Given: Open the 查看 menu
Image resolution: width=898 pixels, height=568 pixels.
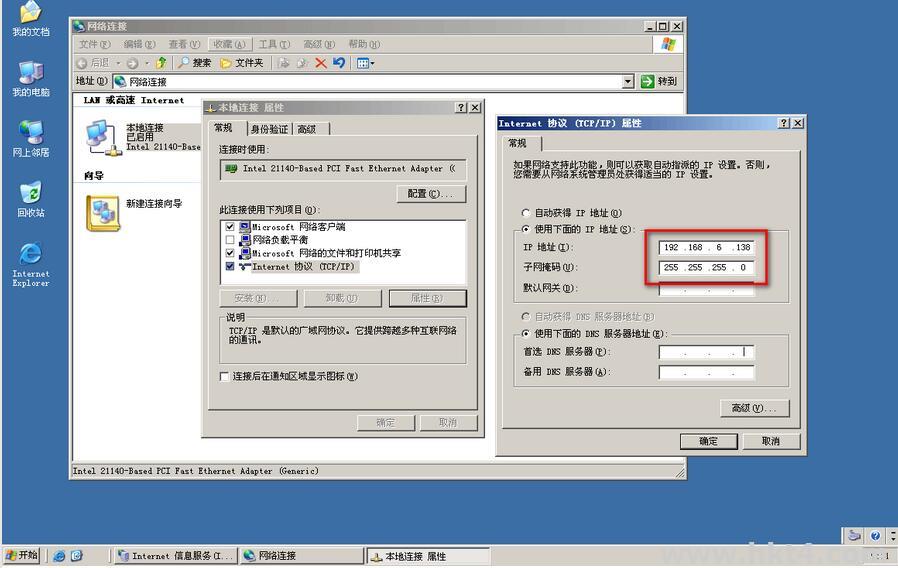Looking at the screenshot, I should point(184,44).
